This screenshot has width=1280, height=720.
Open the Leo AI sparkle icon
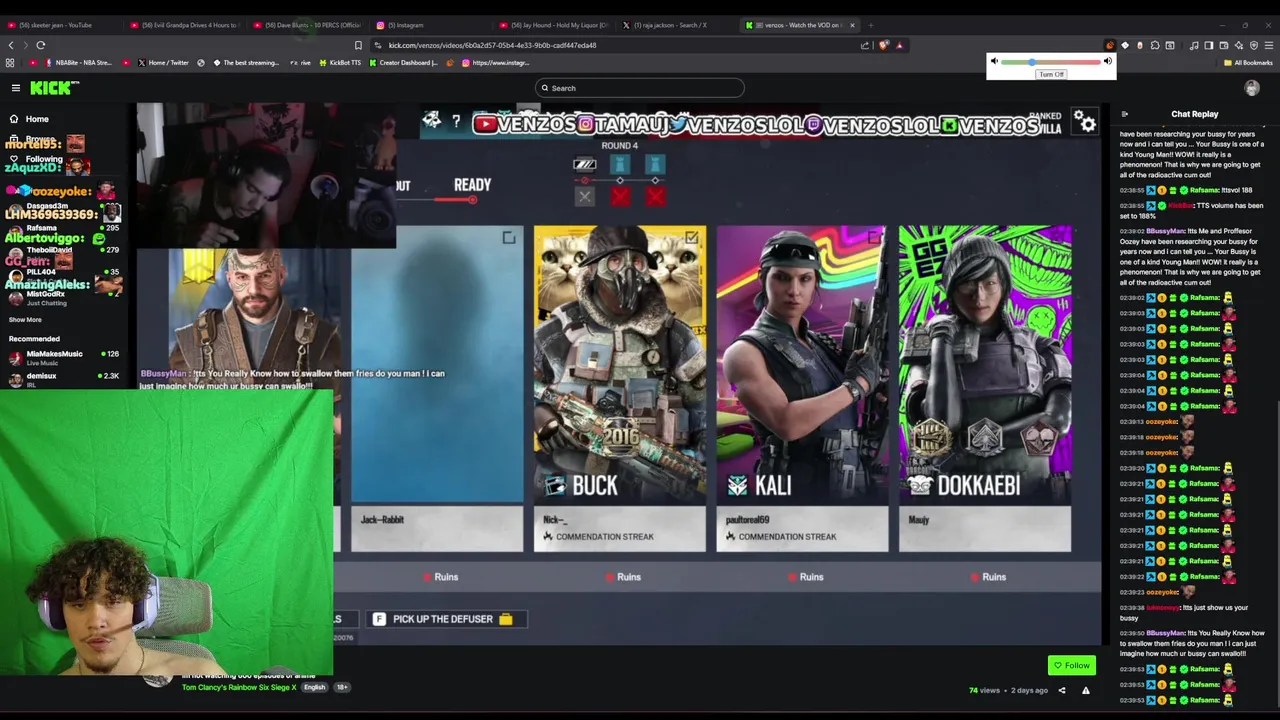click(1239, 45)
